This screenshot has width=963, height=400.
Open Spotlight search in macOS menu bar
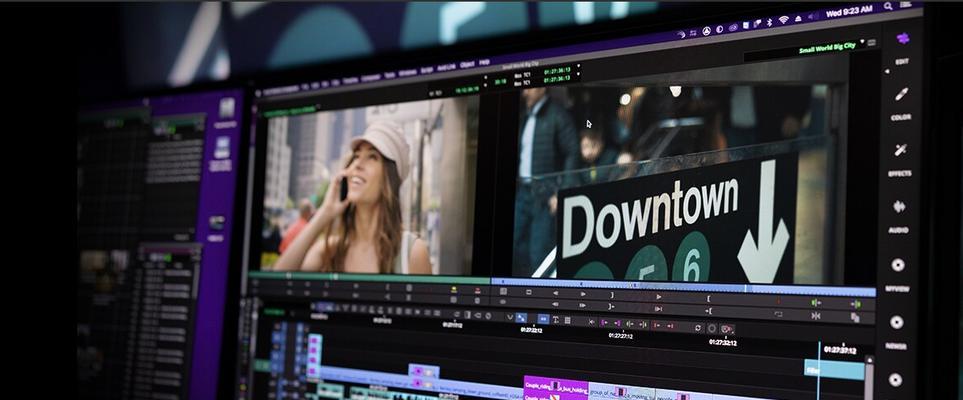click(x=888, y=7)
